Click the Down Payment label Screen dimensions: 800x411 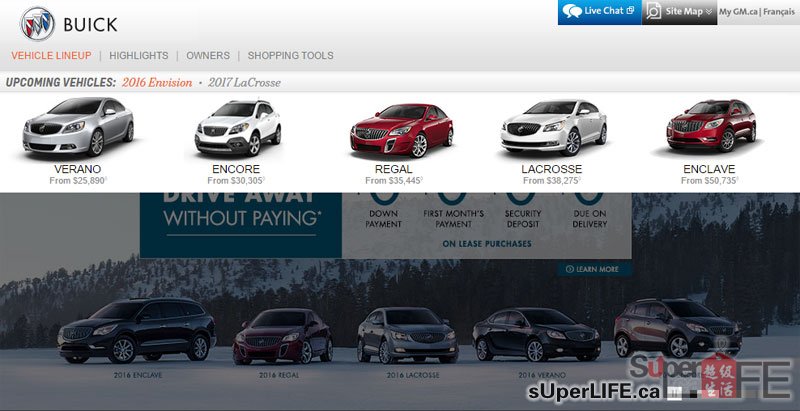(384, 219)
